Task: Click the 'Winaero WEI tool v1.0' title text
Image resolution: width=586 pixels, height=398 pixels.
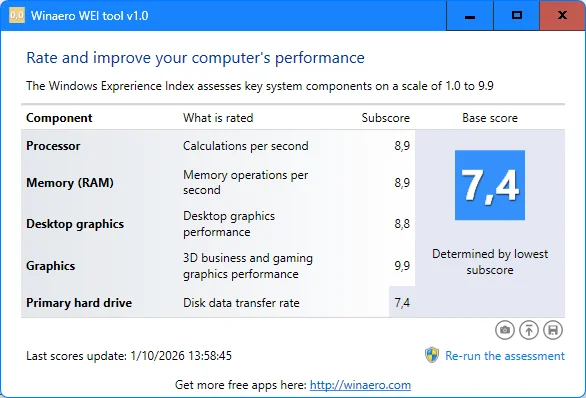Action: coord(89,16)
